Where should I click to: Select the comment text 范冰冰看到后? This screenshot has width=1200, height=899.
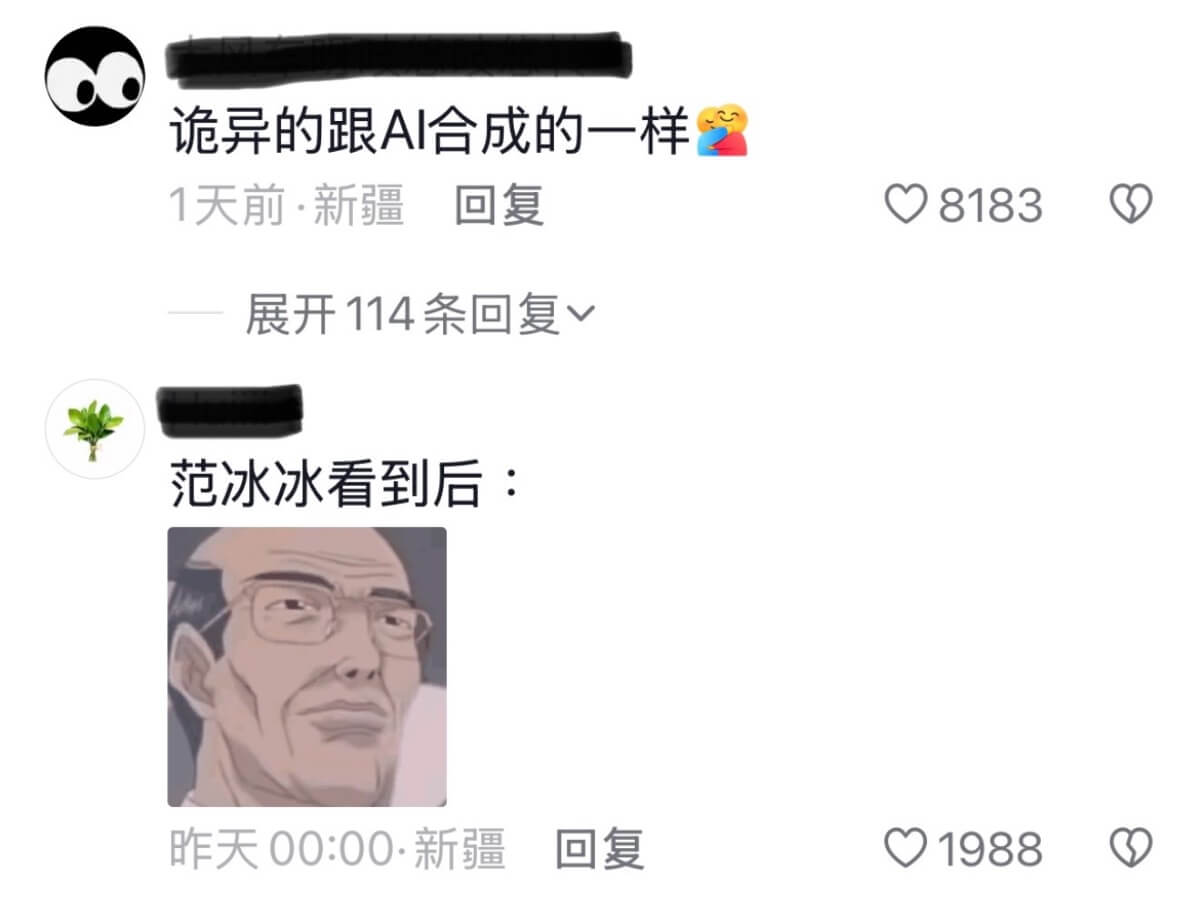(343, 487)
